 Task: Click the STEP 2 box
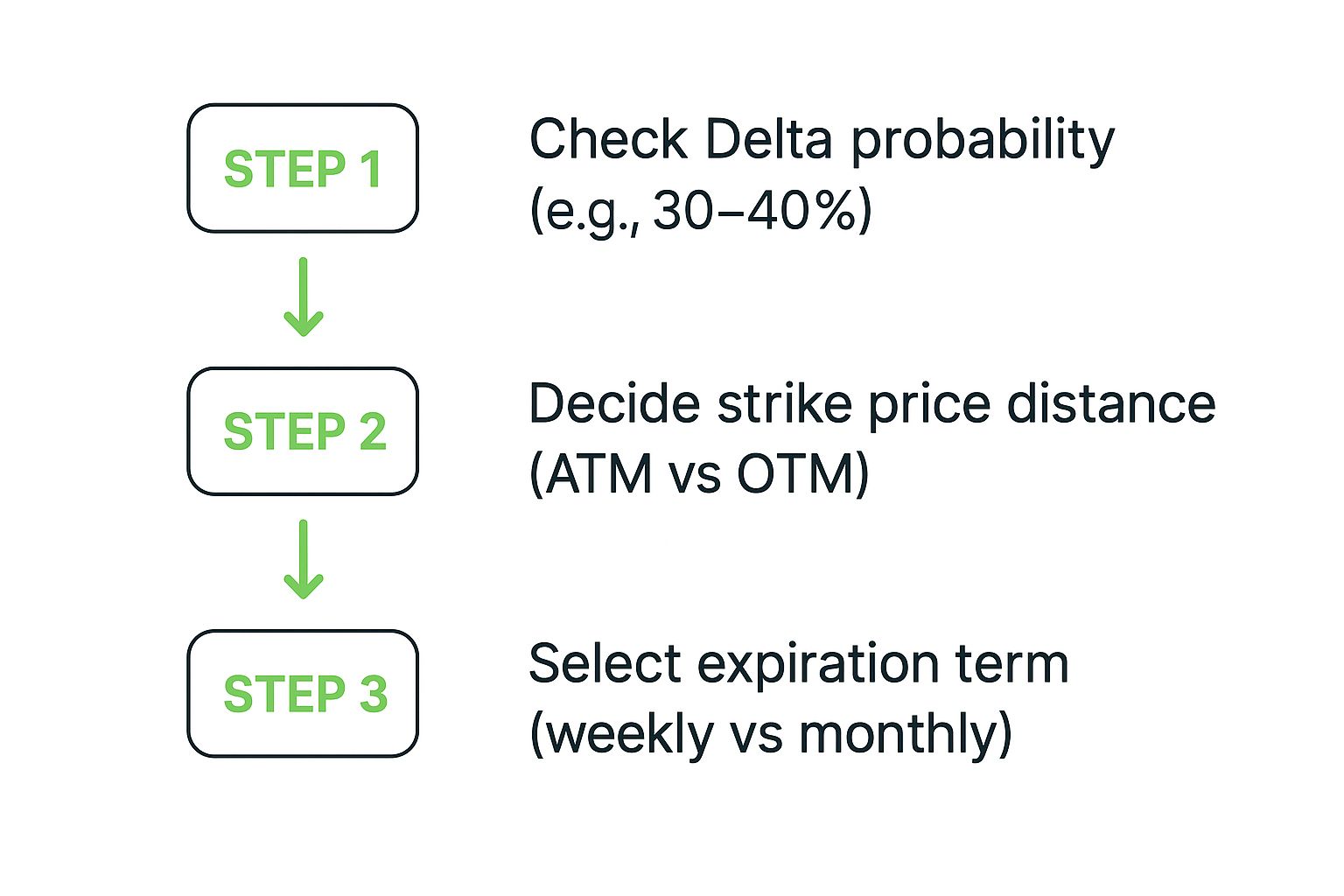click(303, 431)
